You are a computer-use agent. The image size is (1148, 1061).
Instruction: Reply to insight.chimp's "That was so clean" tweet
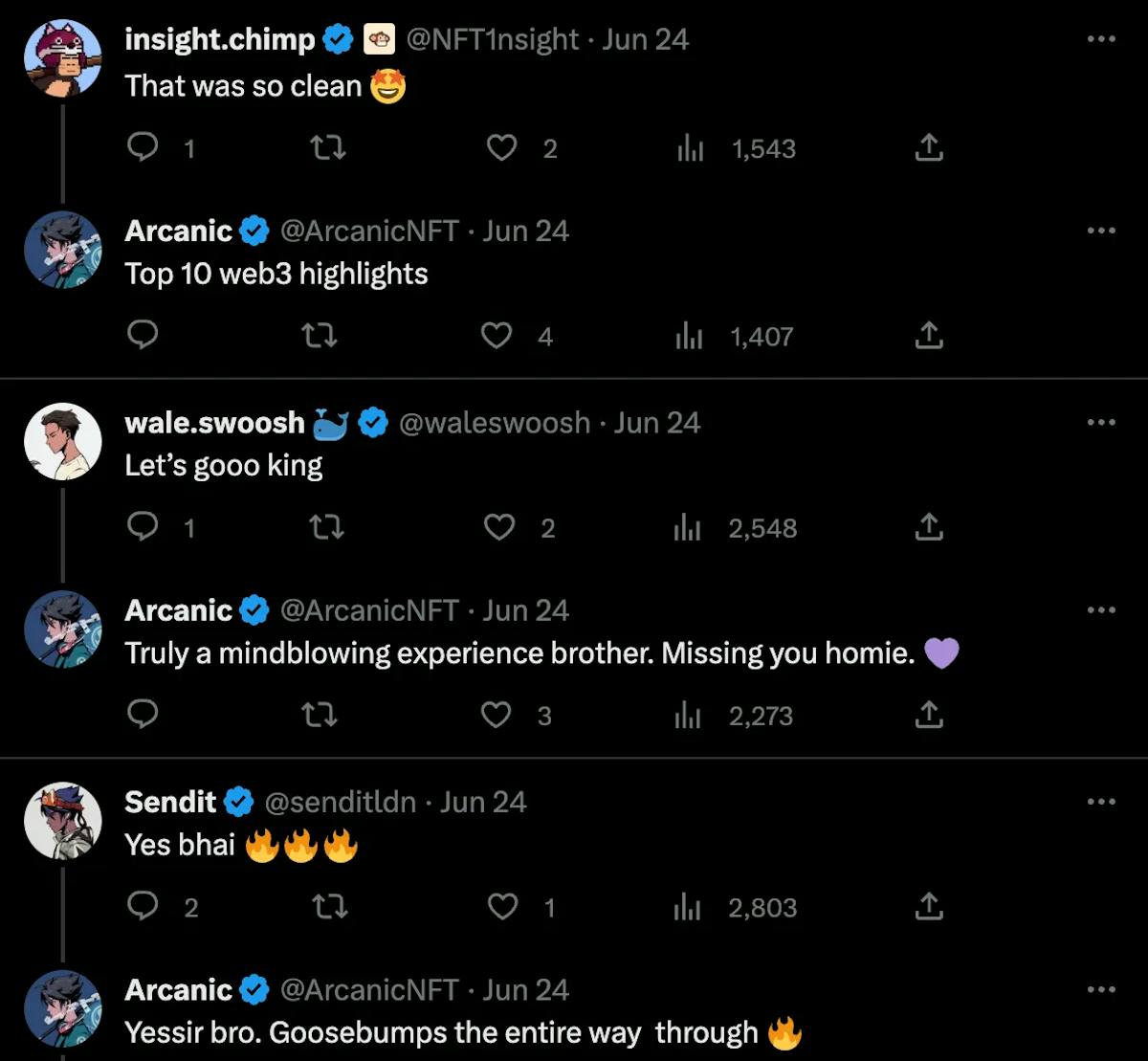[143, 147]
